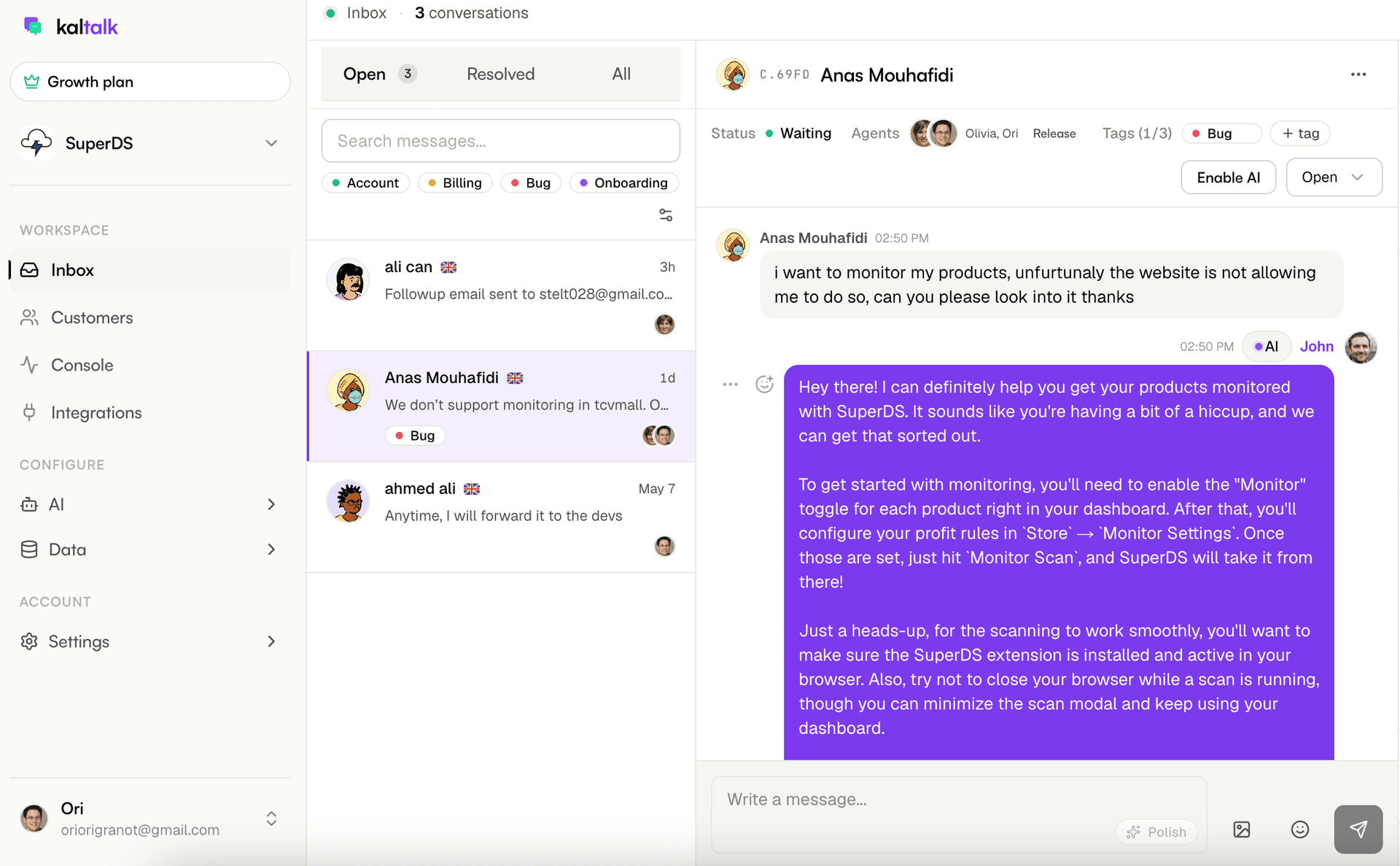Open the conversation Open status dropdown
This screenshot has width=1400, height=866.
coord(1334,177)
